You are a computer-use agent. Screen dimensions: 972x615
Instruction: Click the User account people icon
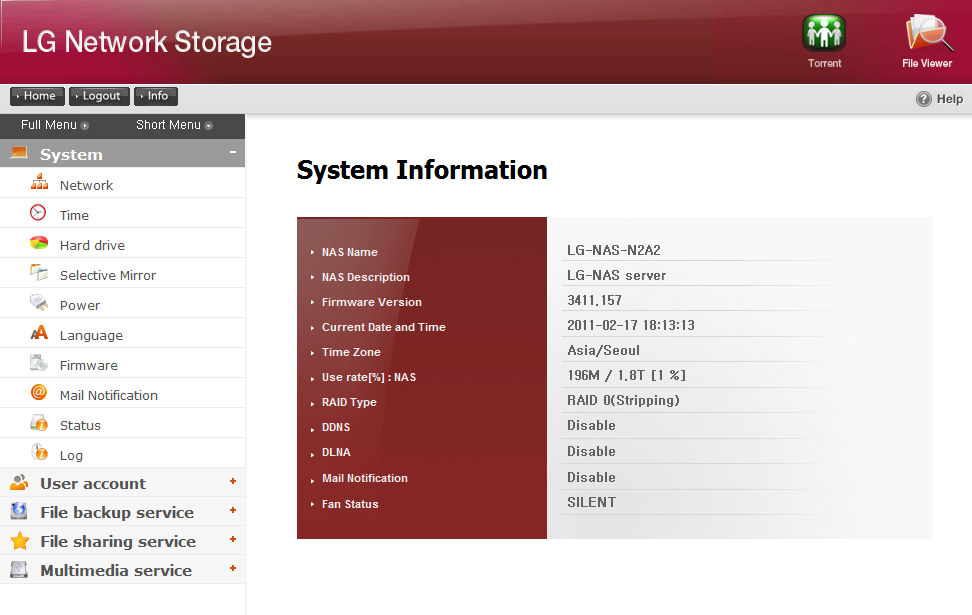19,482
